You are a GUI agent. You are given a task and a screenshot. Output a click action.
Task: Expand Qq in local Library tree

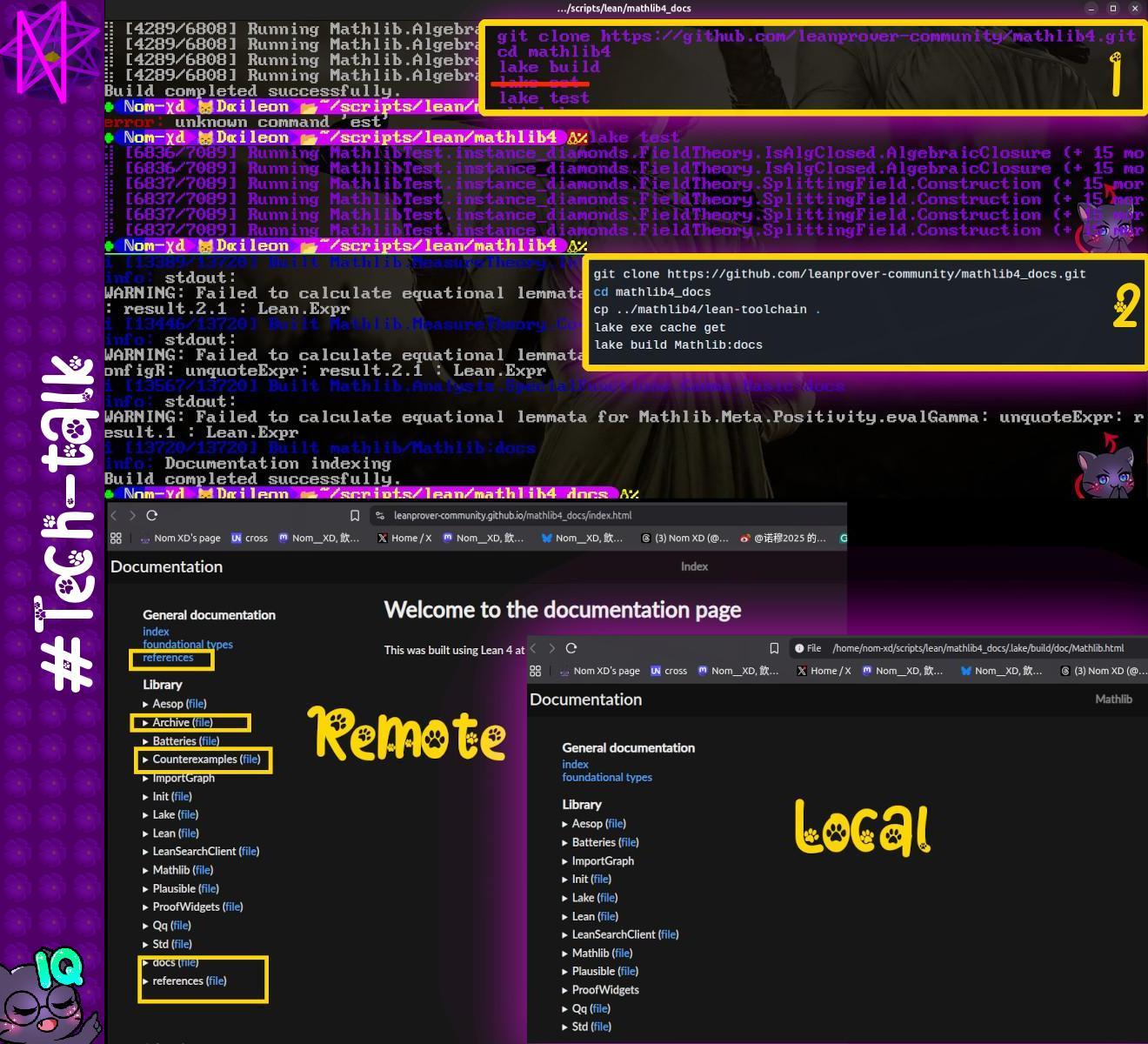564,1009
